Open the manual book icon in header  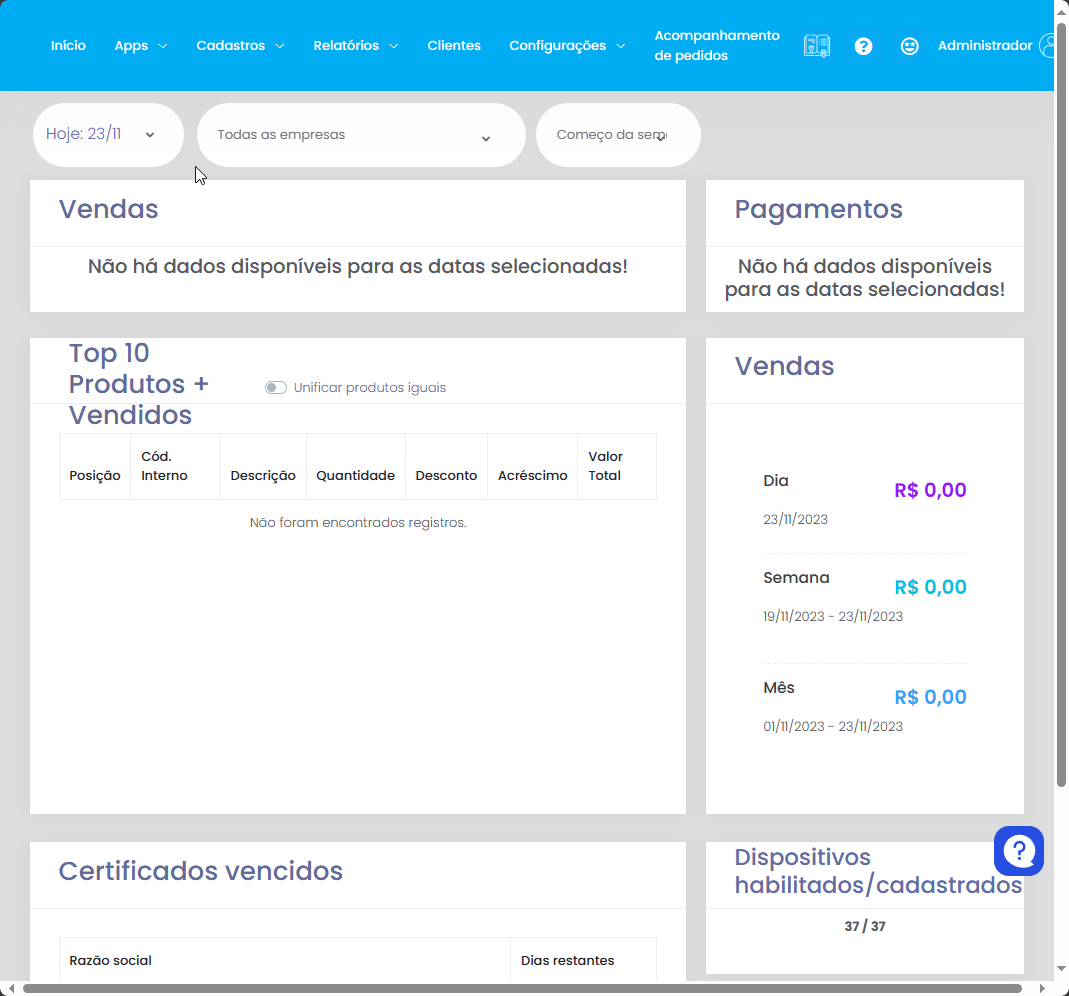(817, 46)
